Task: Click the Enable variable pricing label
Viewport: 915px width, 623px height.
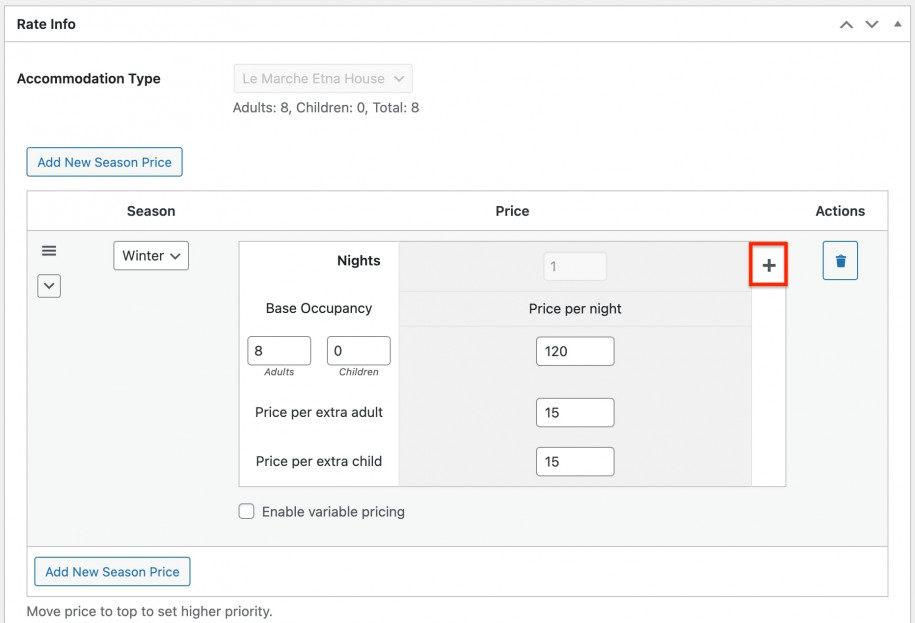Action: 333,511
